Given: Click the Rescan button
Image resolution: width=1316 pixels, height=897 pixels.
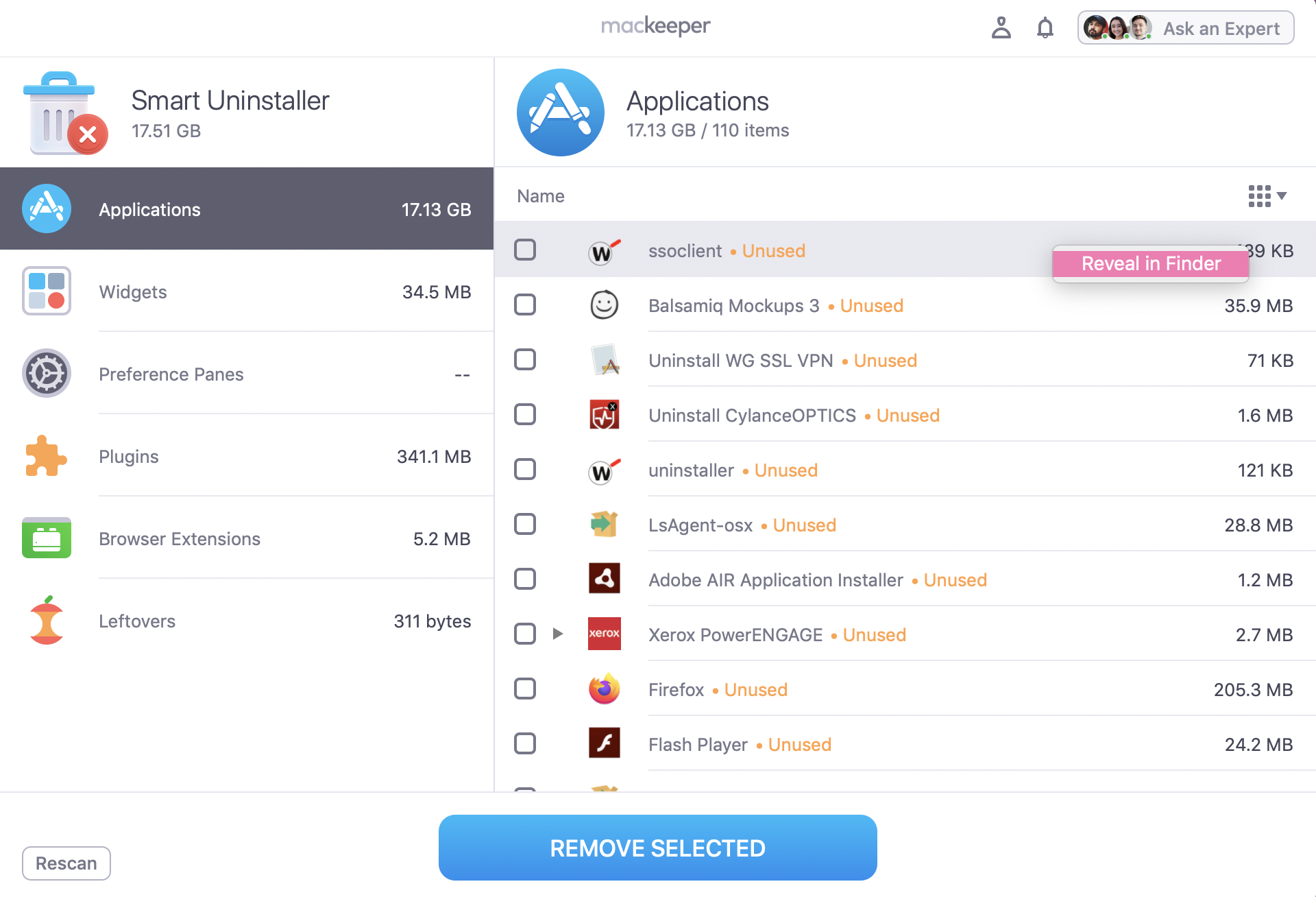Looking at the screenshot, I should [x=66, y=863].
